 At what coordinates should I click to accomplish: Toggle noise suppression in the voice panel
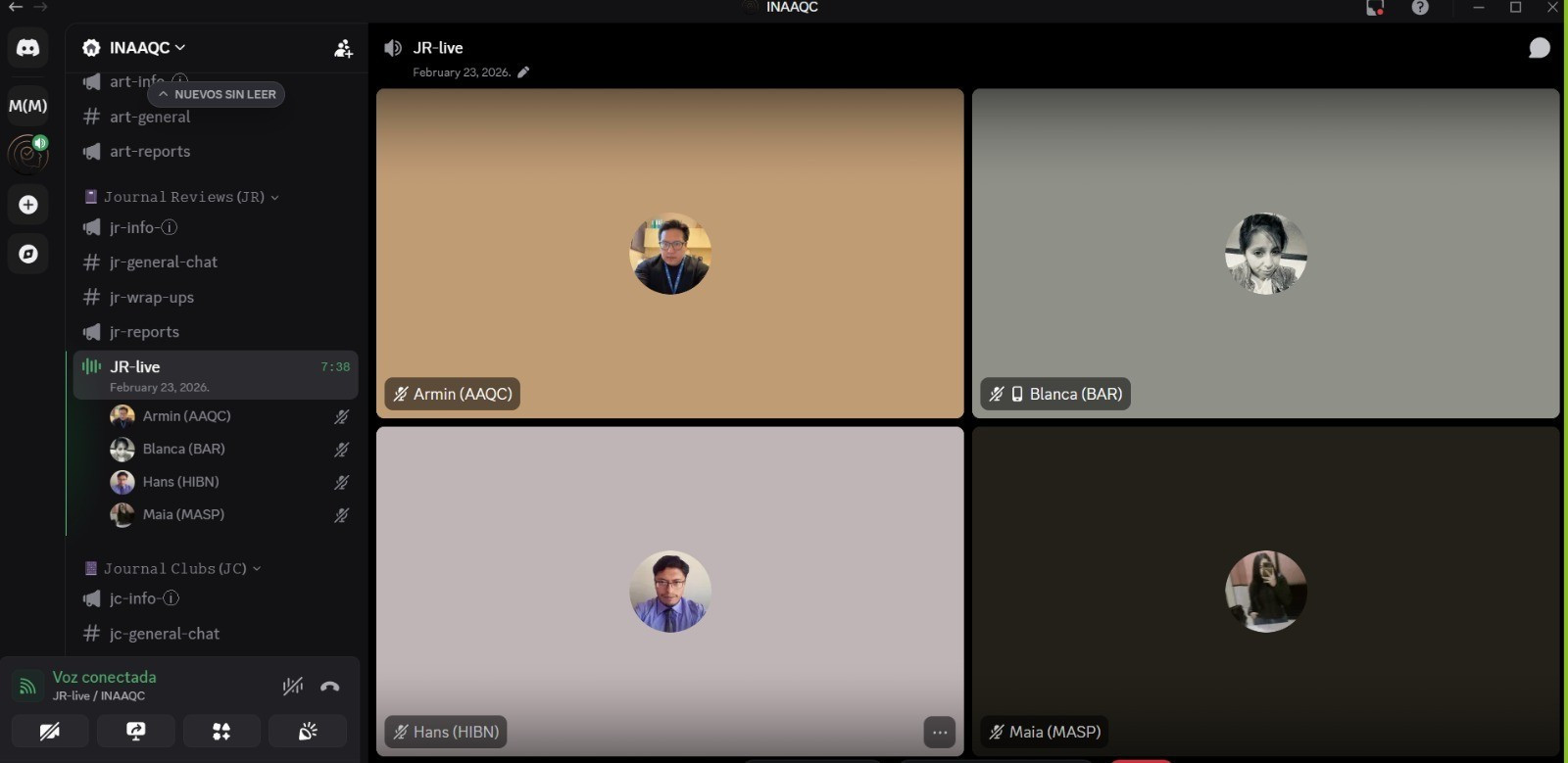[292, 687]
